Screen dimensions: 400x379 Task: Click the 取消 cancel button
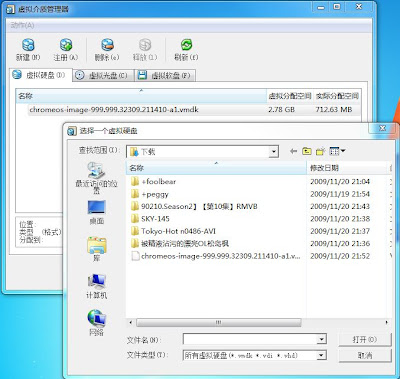(365, 355)
